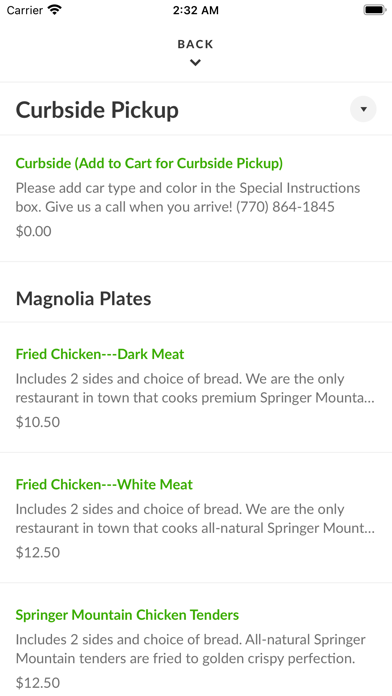Open the Curbside Pickup category dropdown
The width and height of the screenshot is (392, 696).
click(x=363, y=109)
